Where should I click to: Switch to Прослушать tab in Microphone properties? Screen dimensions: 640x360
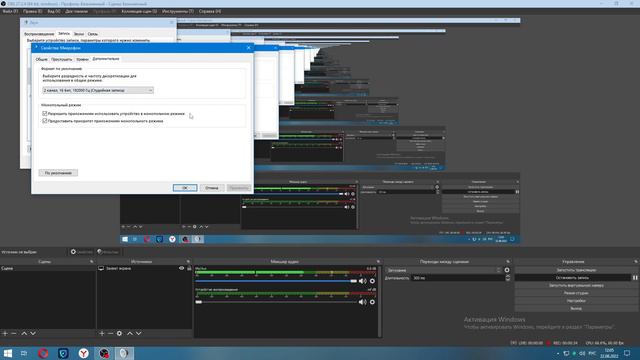pos(61,59)
